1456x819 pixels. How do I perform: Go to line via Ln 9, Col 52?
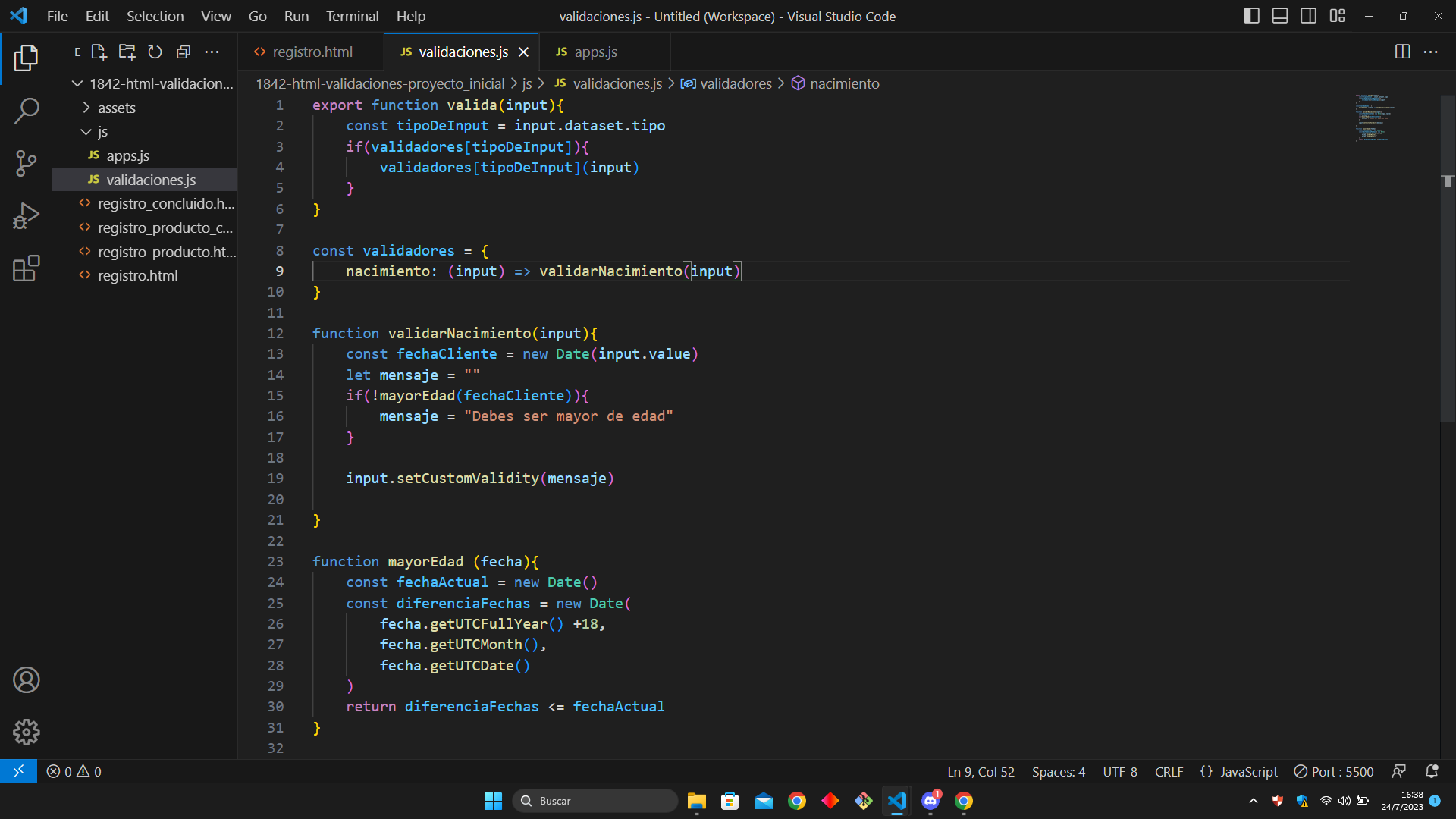tap(981, 771)
